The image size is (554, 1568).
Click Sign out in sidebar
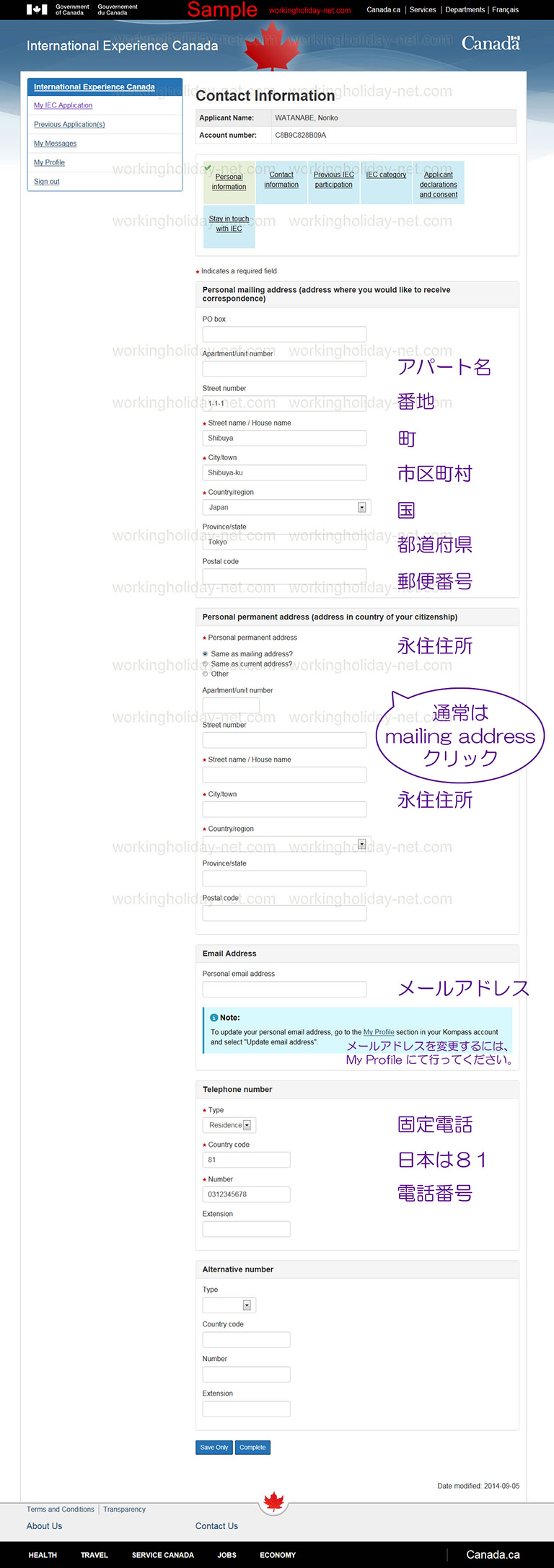point(47,182)
